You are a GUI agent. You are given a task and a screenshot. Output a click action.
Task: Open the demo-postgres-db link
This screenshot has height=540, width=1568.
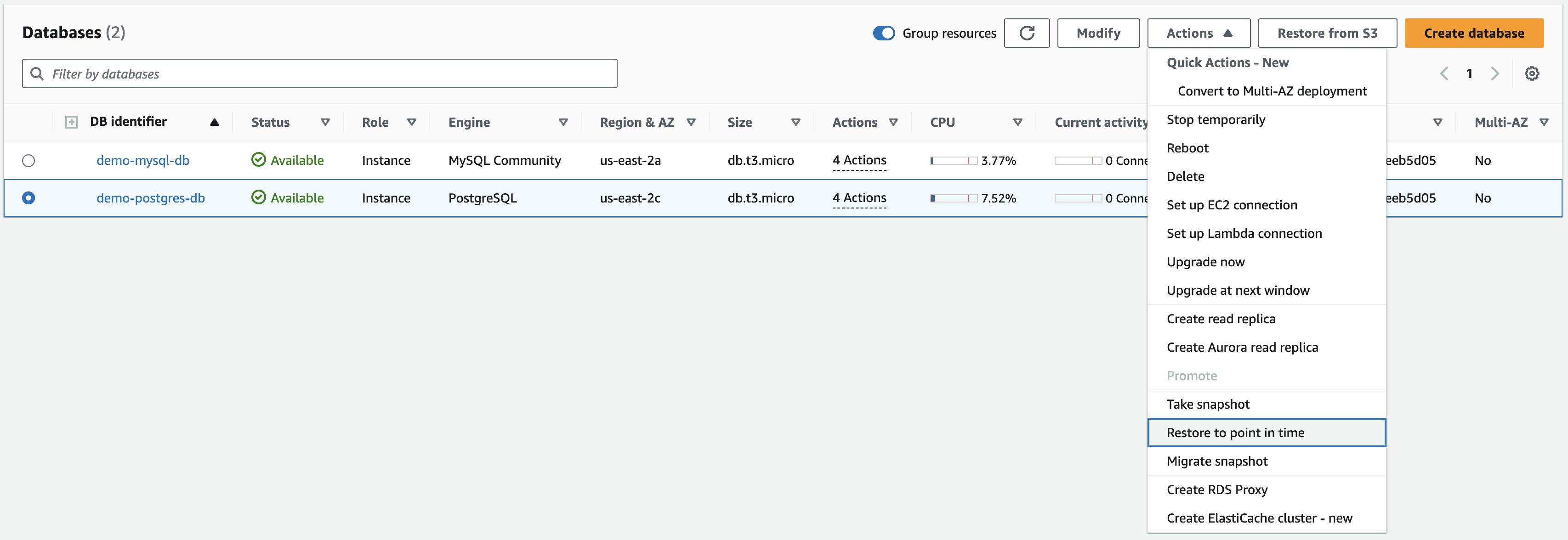coord(150,197)
